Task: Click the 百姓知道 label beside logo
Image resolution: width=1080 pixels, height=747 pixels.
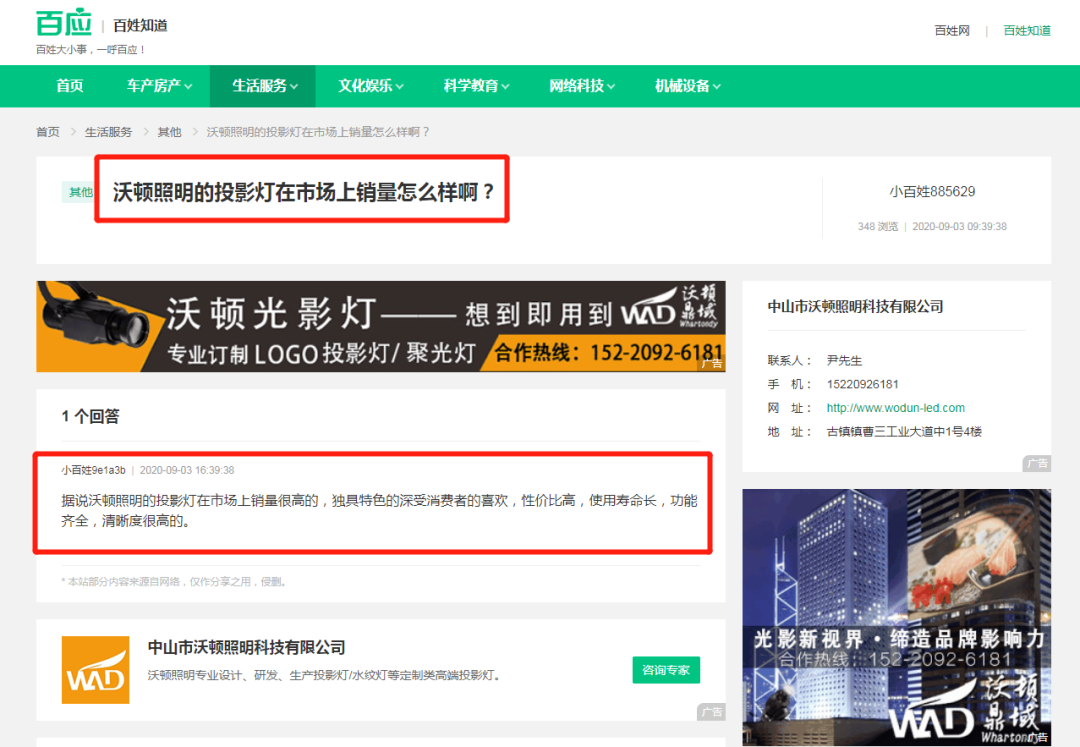Action: point(141,25)
